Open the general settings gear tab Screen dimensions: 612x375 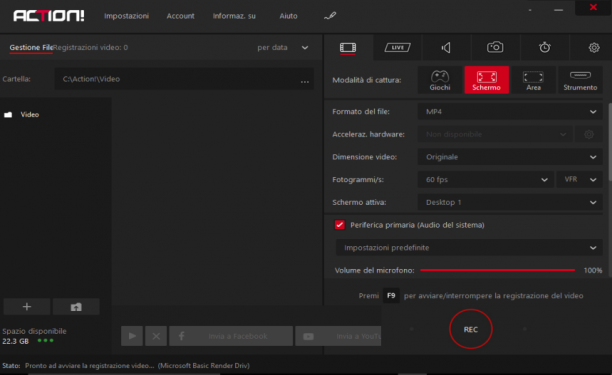[x=594, y=48]
